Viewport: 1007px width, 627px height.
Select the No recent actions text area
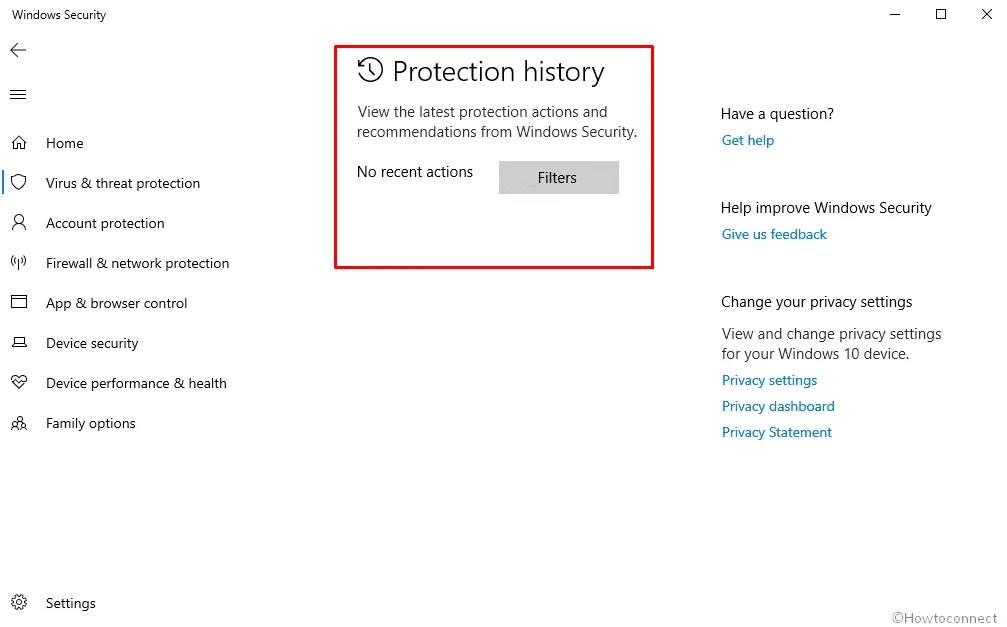click(415, 172)
